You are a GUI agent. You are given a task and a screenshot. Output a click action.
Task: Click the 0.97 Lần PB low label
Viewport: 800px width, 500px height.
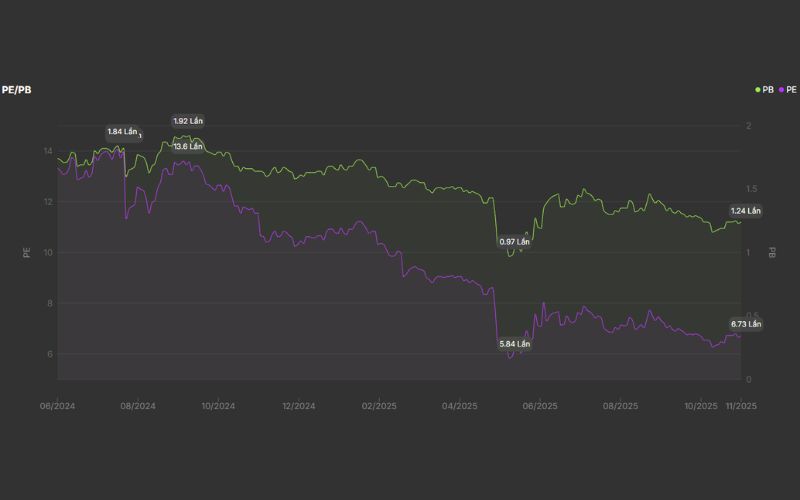pyautogui.click(x=514, y=242)
